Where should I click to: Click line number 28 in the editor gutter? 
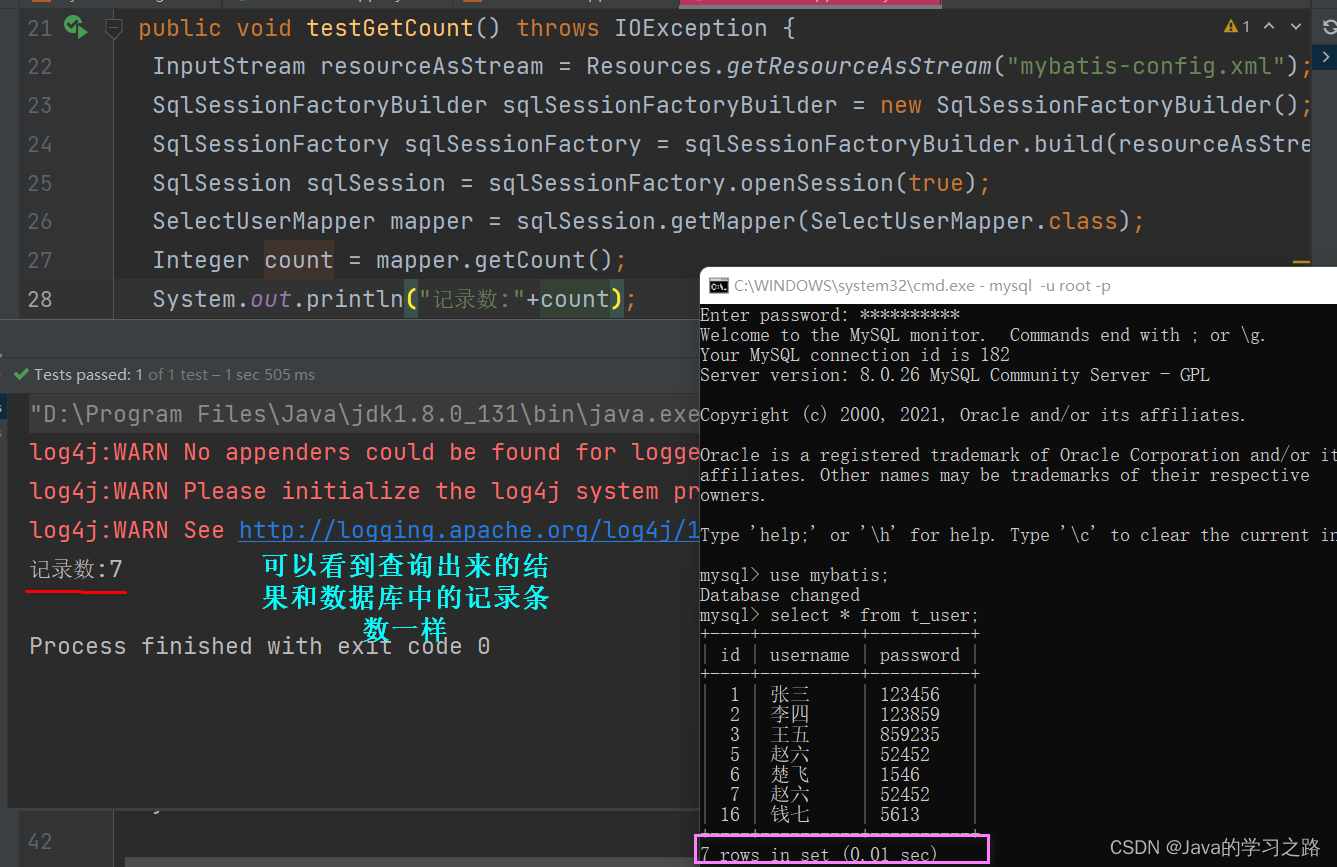click(x=40, y=300)
